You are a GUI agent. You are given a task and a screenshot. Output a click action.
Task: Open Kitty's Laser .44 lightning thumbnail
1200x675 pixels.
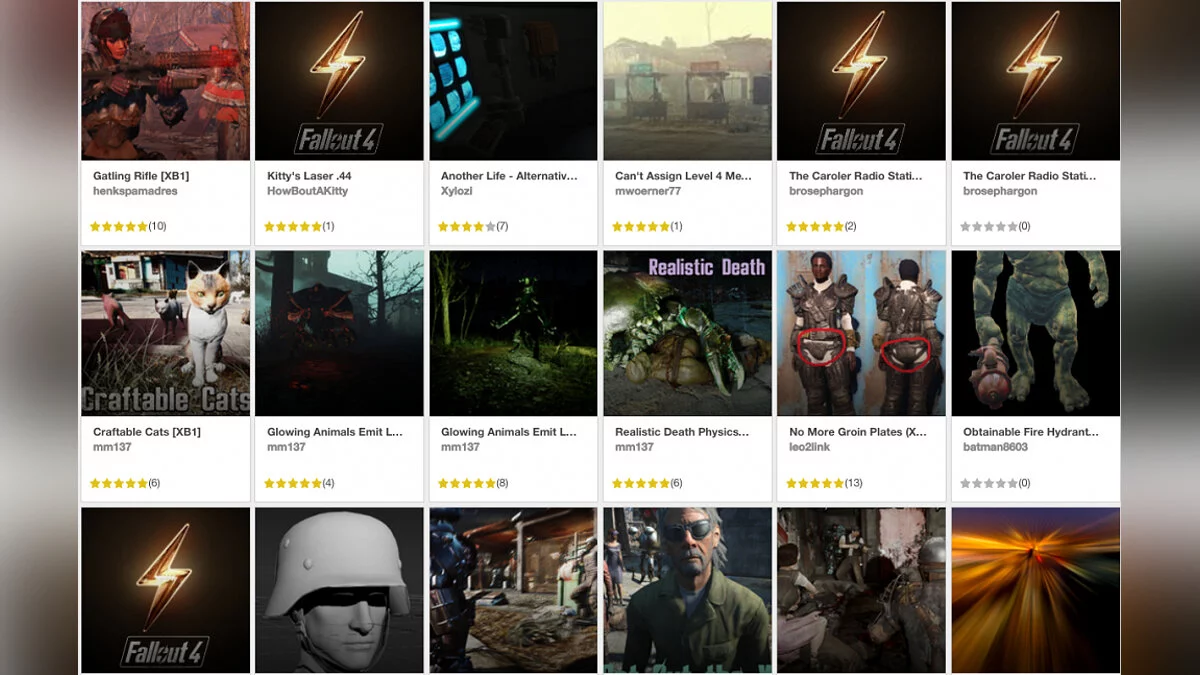click(x=339, y=81)
